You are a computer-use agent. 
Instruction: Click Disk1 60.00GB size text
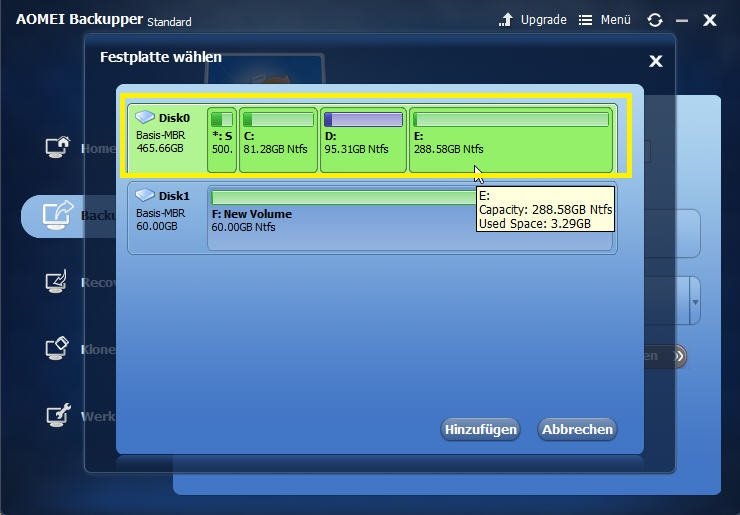pyautogui.click(x=157, y=226)
